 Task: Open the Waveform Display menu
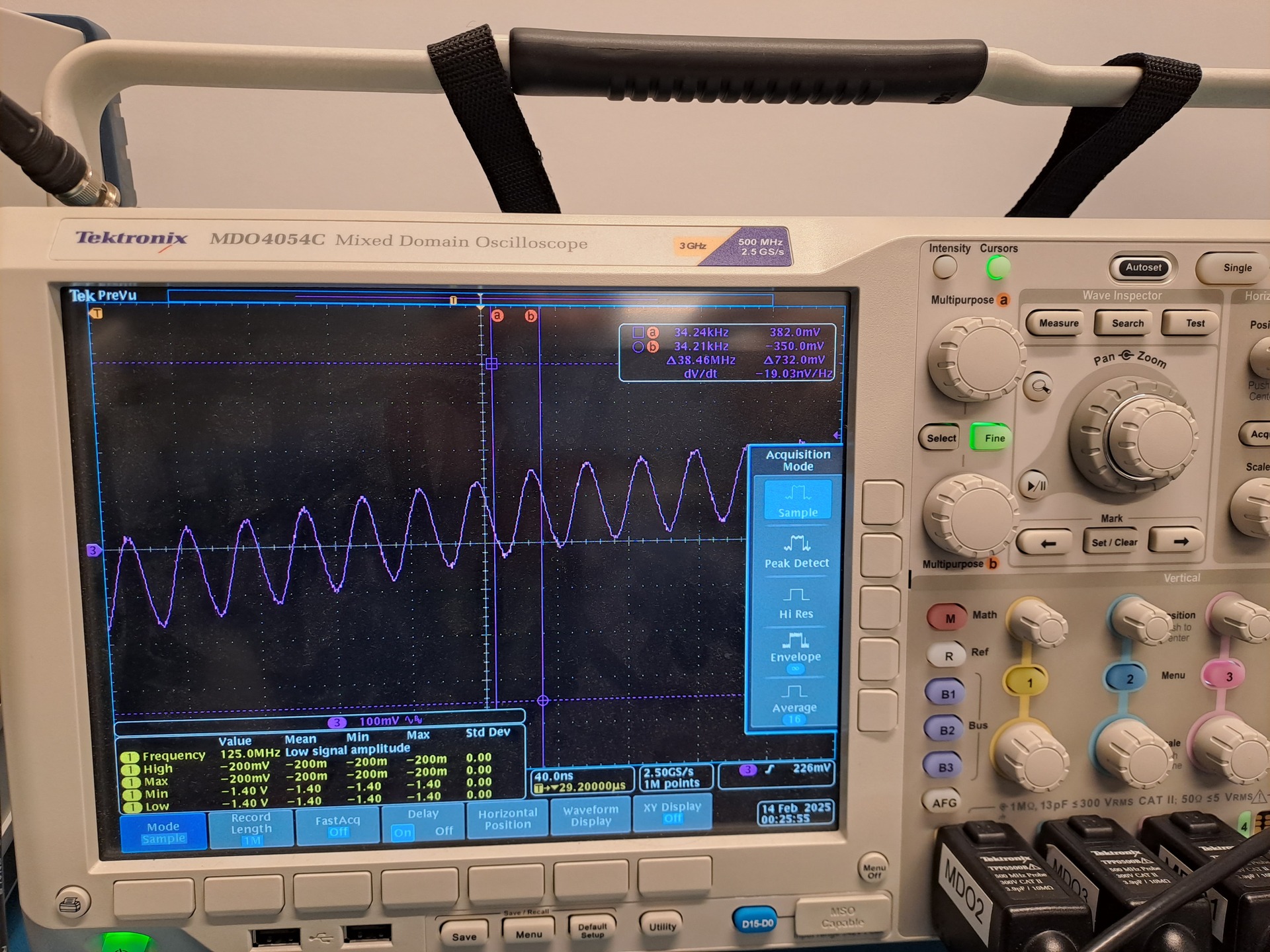590,815
